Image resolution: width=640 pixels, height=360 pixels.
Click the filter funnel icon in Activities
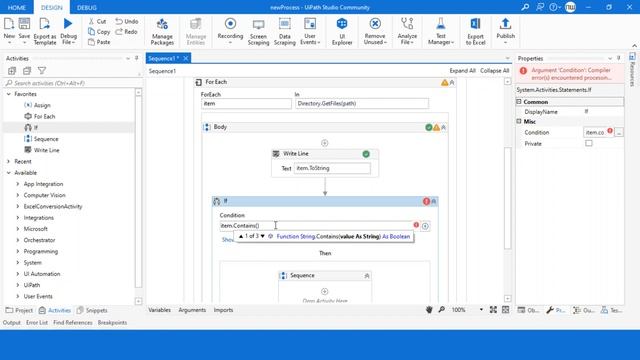pyautogui.click(x=42, y=71)
